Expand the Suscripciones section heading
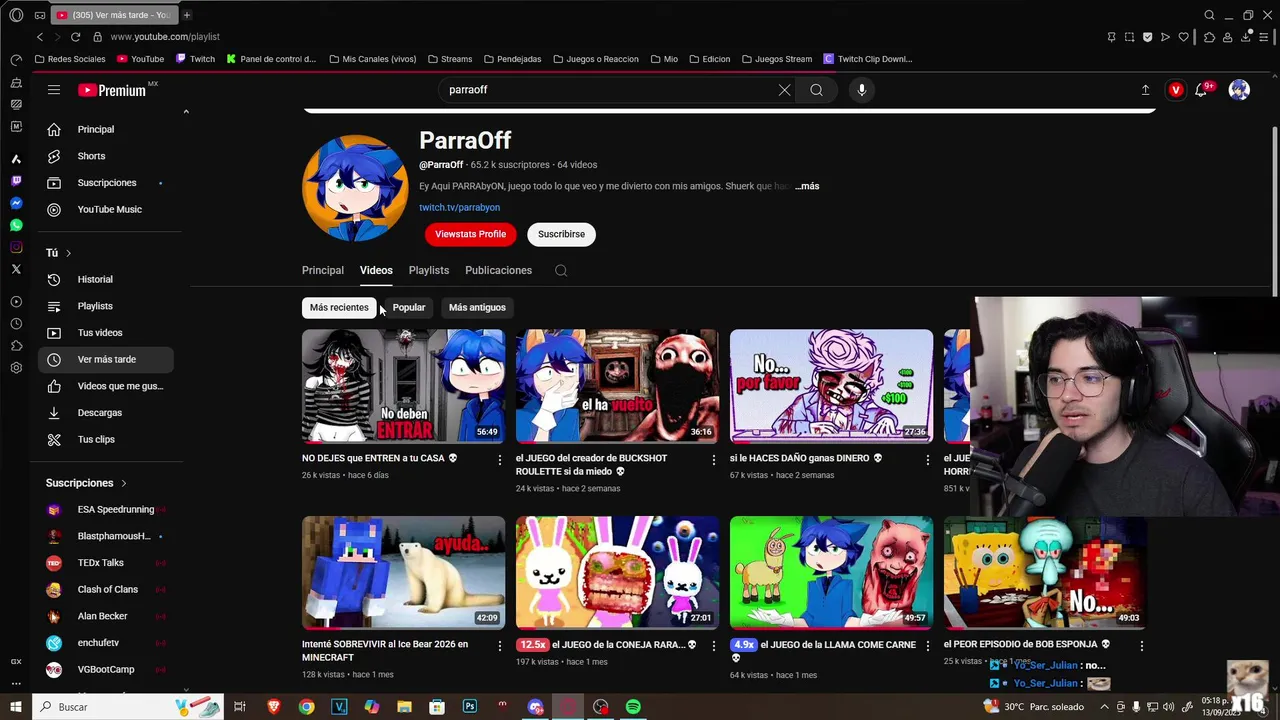The width and height of the screenshot is (1280, 720). (x=86, y=483)
